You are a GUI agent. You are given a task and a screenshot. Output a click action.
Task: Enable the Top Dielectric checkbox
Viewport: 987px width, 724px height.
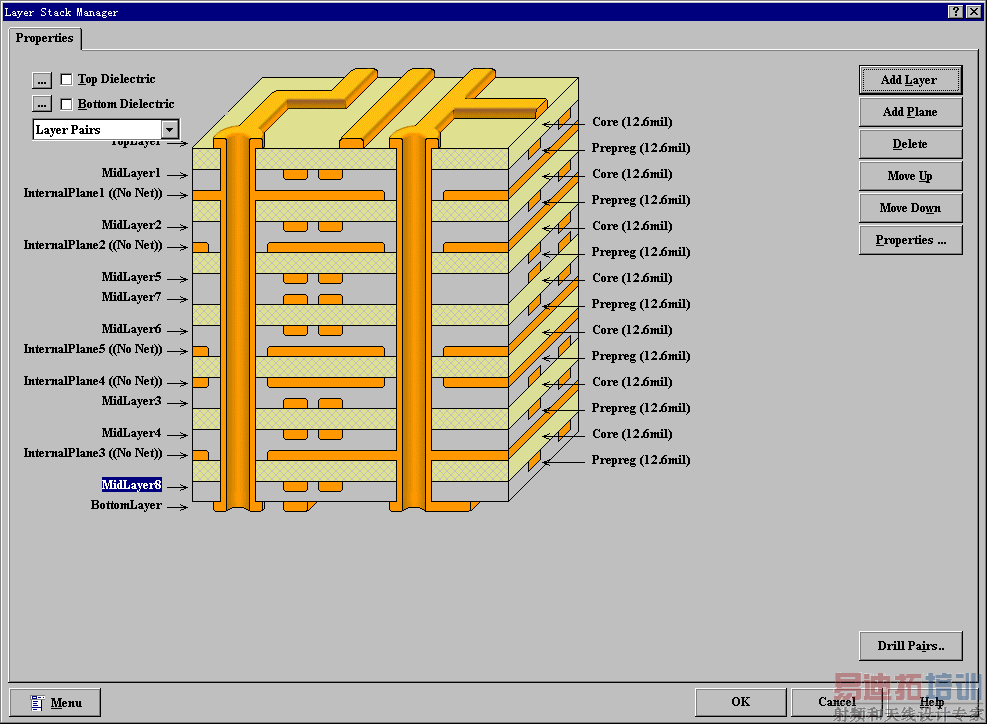click(x=66, y=79)
